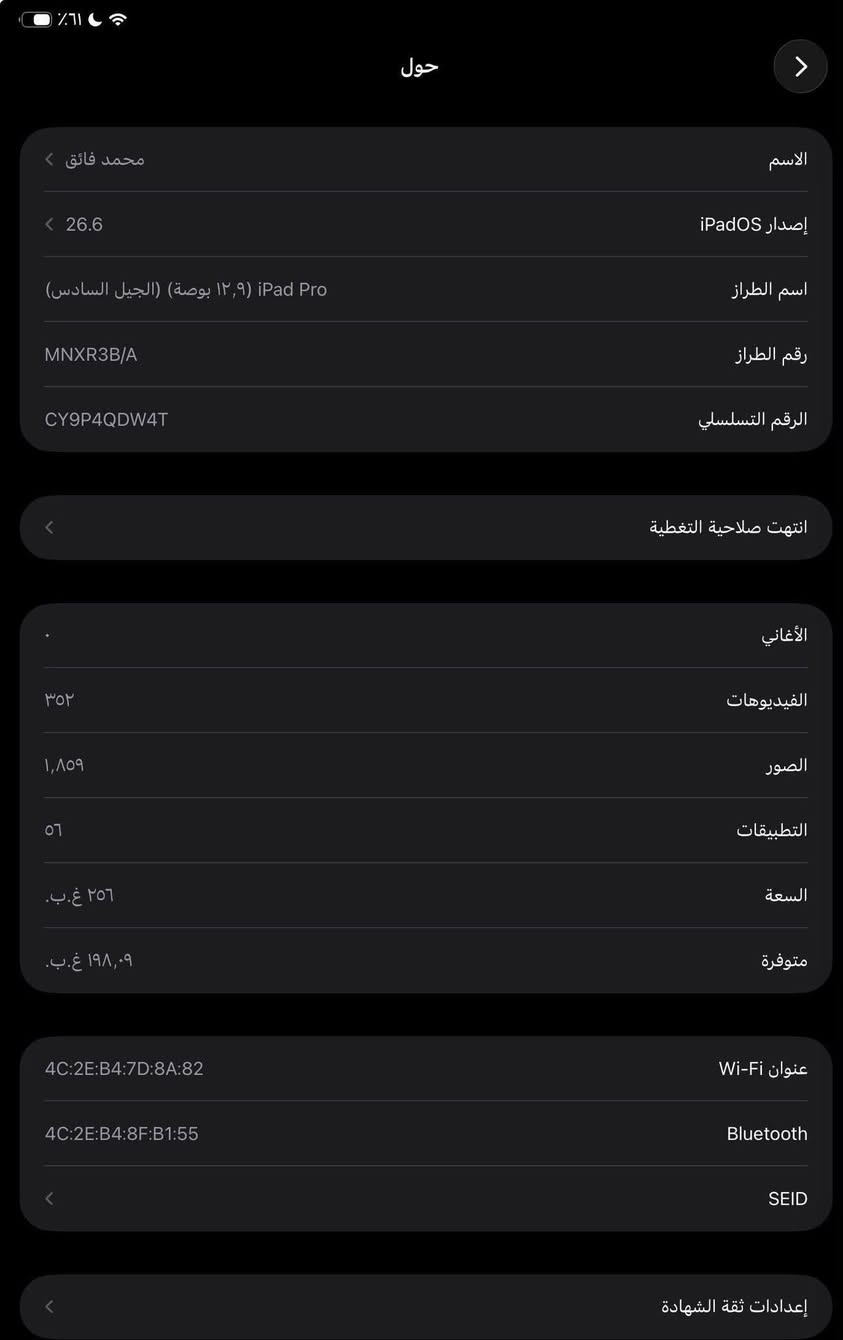Tap the serial number CY9P4QDW4T
Screen dimensions: 843x1340
point(106,419)
